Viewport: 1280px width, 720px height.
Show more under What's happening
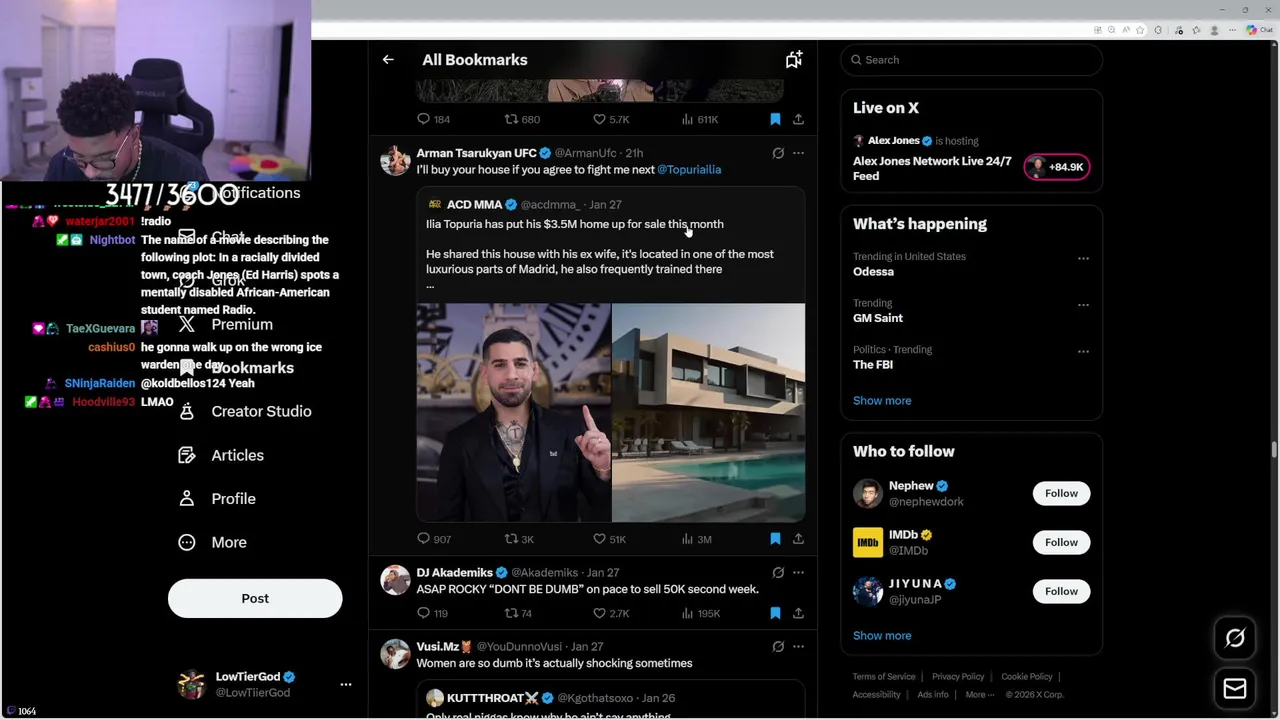[882, 400]
